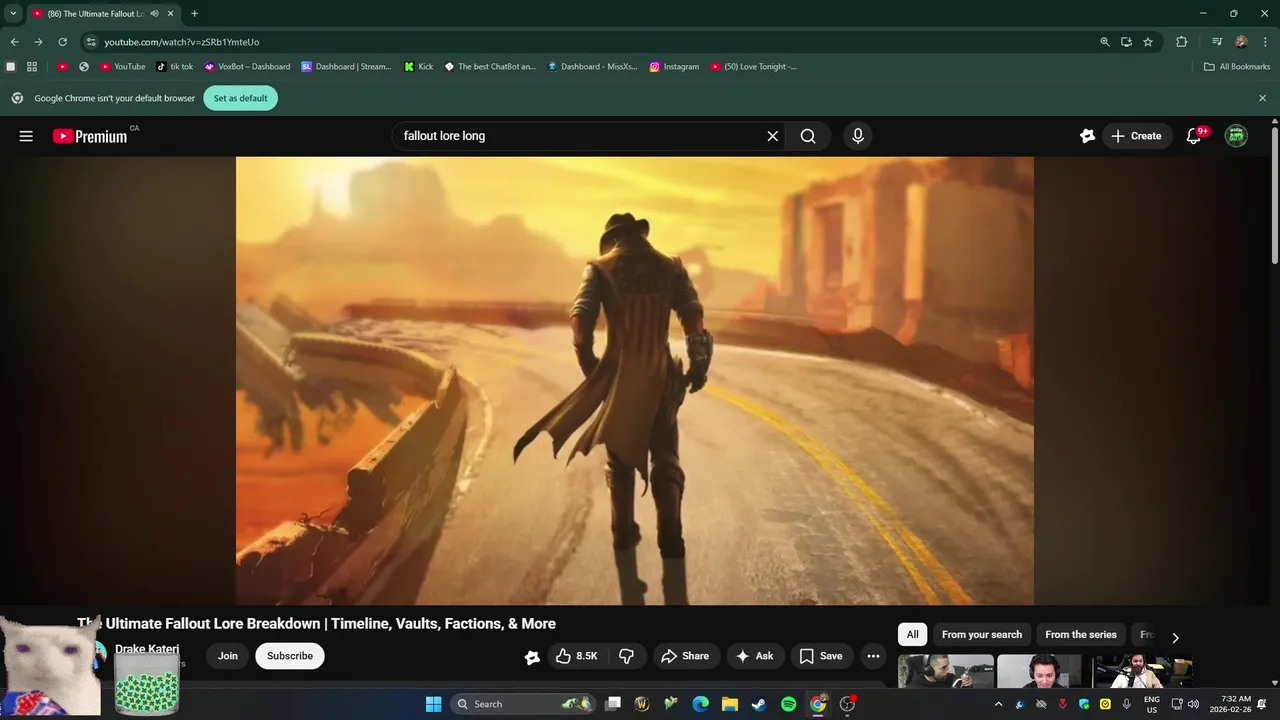1280x720 pixels.
Task: Open Chrome profile avatar
Action: (1241, 42)
